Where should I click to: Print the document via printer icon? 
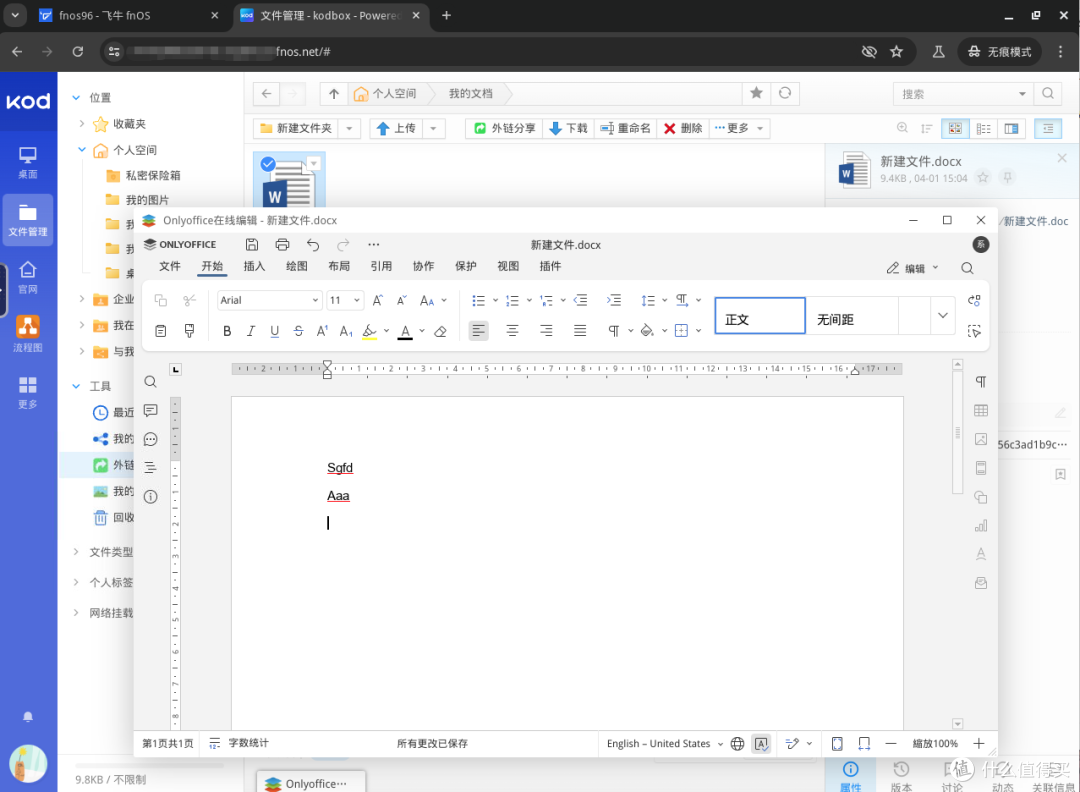click(x=282, y=244)
